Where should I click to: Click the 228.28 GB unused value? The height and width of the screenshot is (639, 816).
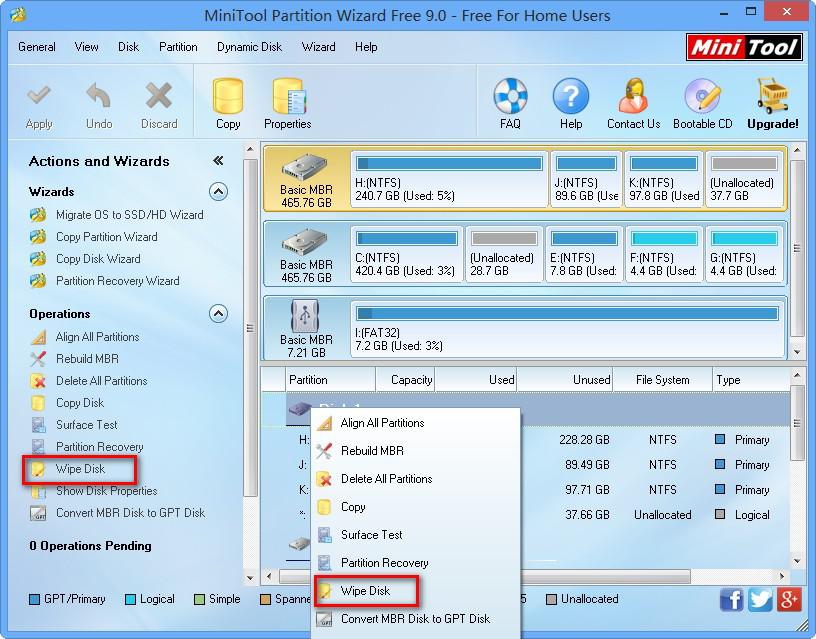[x=584, y=440]
